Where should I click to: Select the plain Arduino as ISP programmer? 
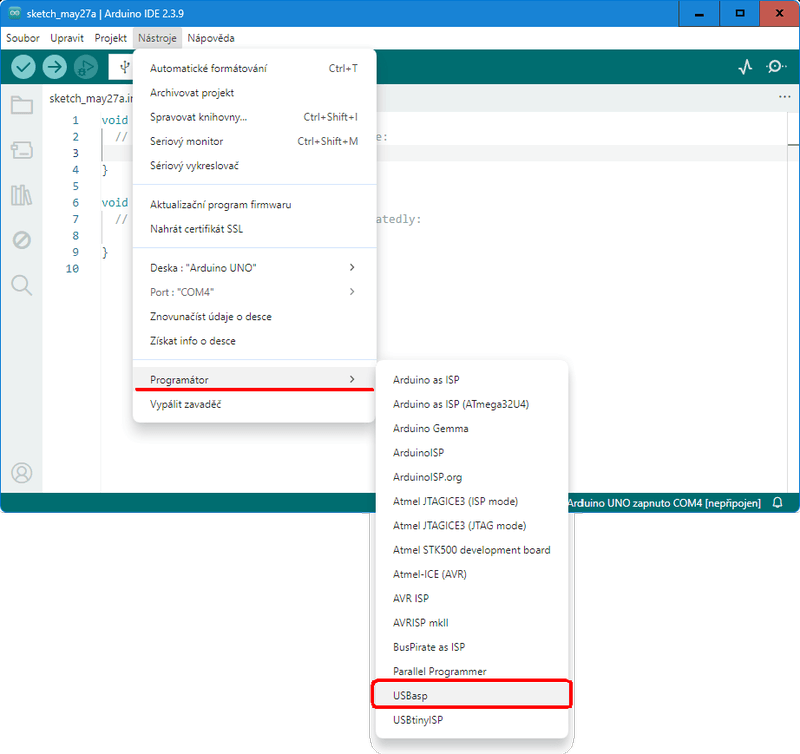(x=471, y=380)
